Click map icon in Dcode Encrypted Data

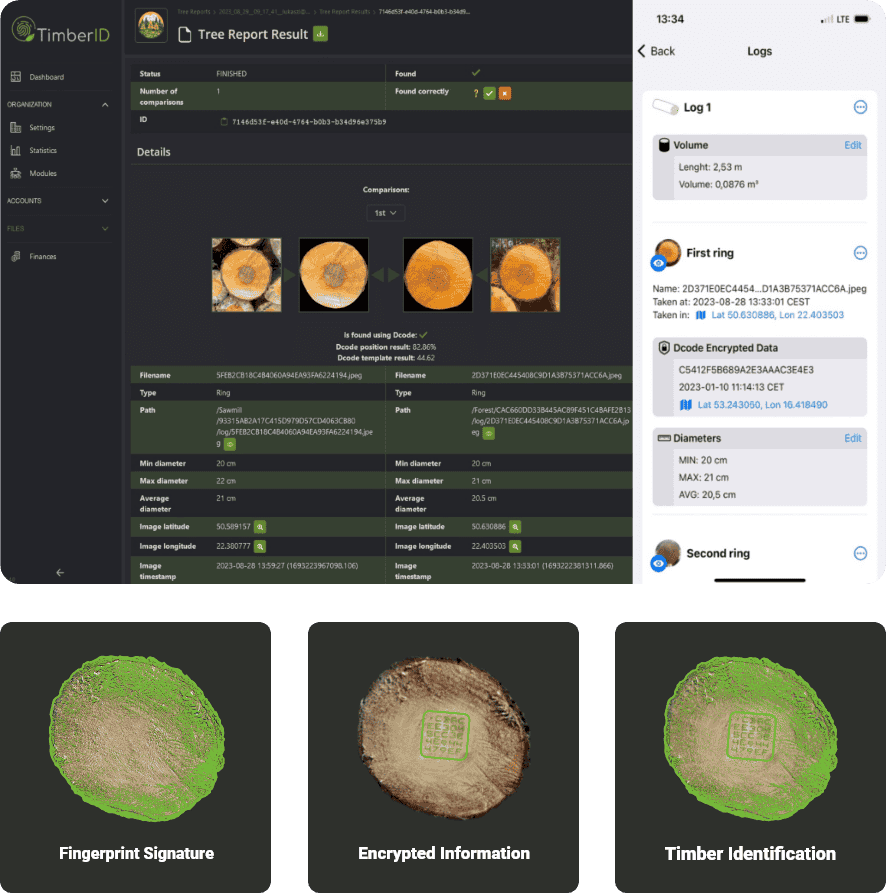[x=686, y=405]
